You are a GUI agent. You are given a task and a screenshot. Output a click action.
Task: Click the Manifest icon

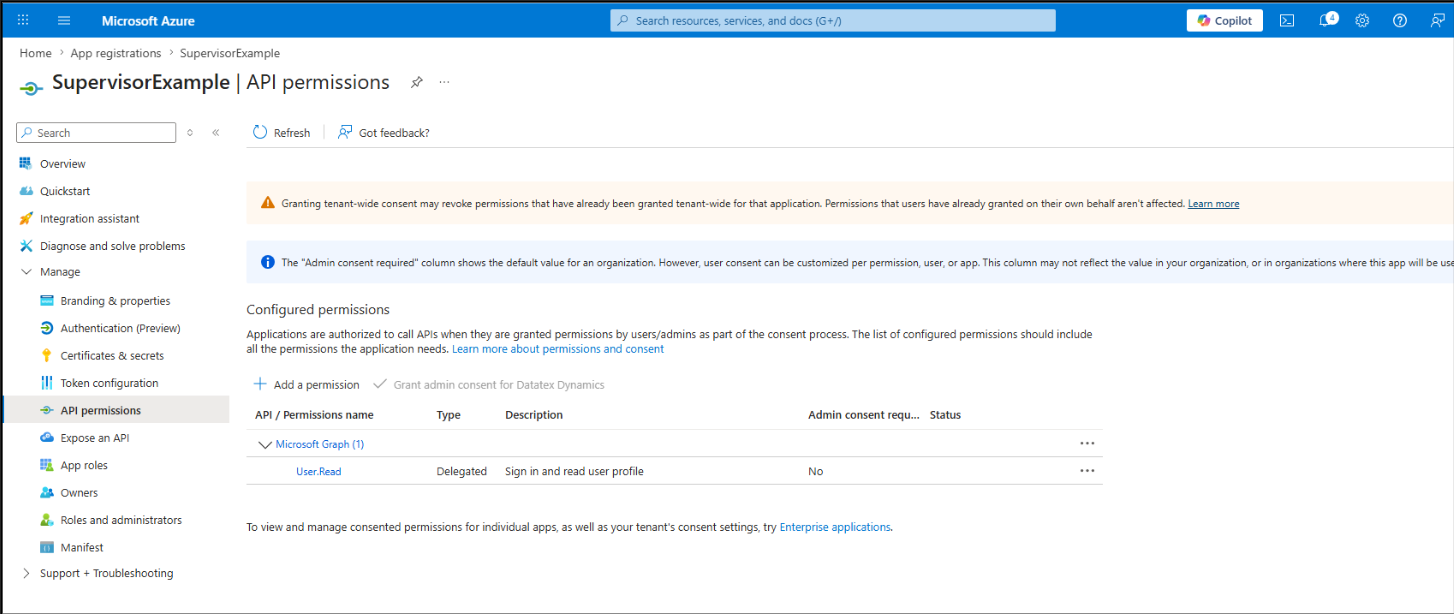tap(46, 547)
